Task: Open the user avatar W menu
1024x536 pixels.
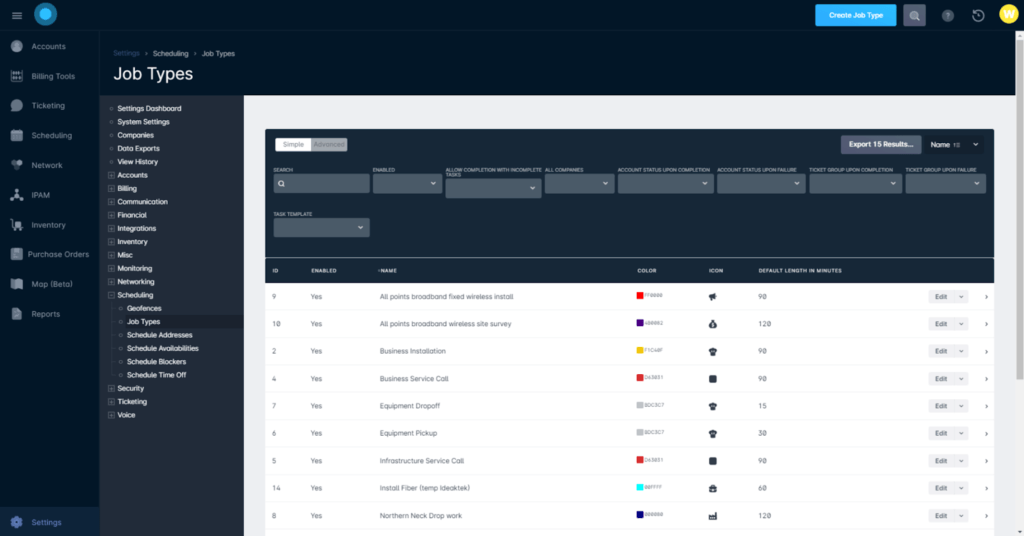Action: tap(1009, 14)
